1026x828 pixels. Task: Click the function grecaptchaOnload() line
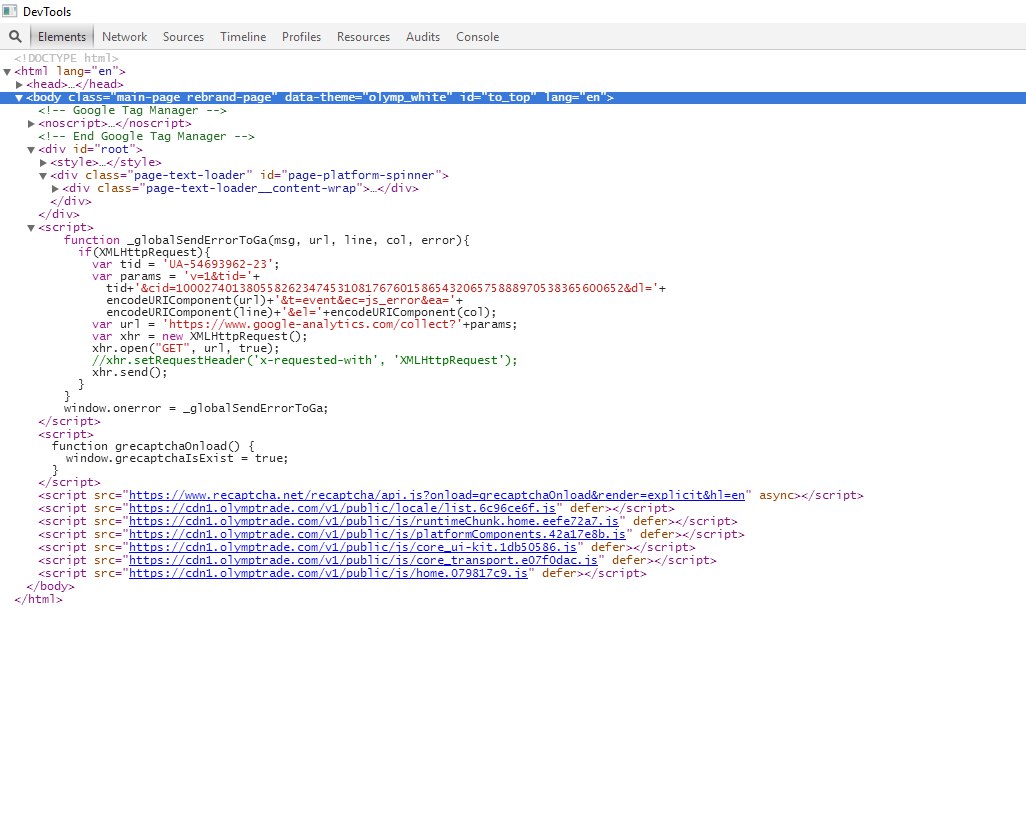tap(153, 446)
